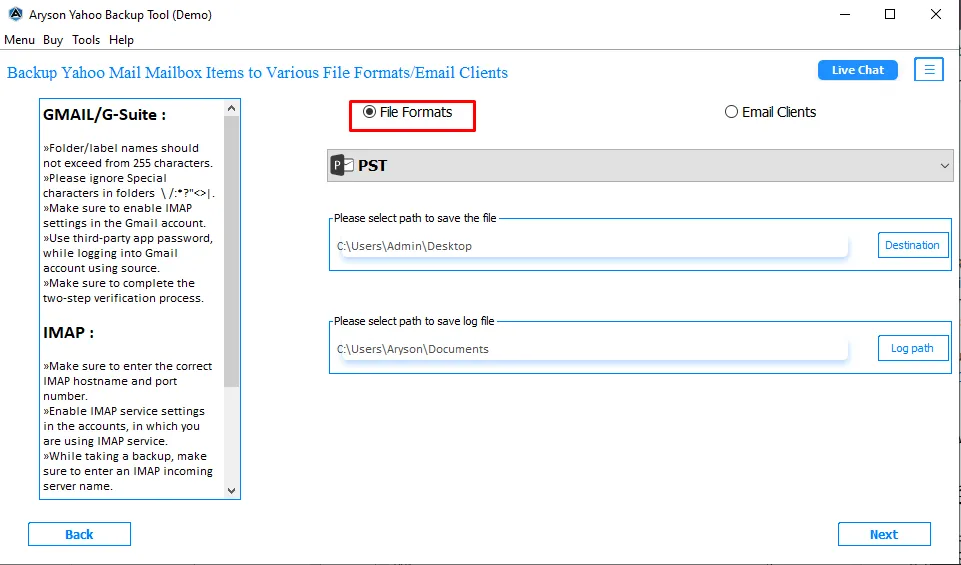Click 'correct IMAP hostname and port number' text
This screenshot has height=565, width=961.
tap(127, 381)
